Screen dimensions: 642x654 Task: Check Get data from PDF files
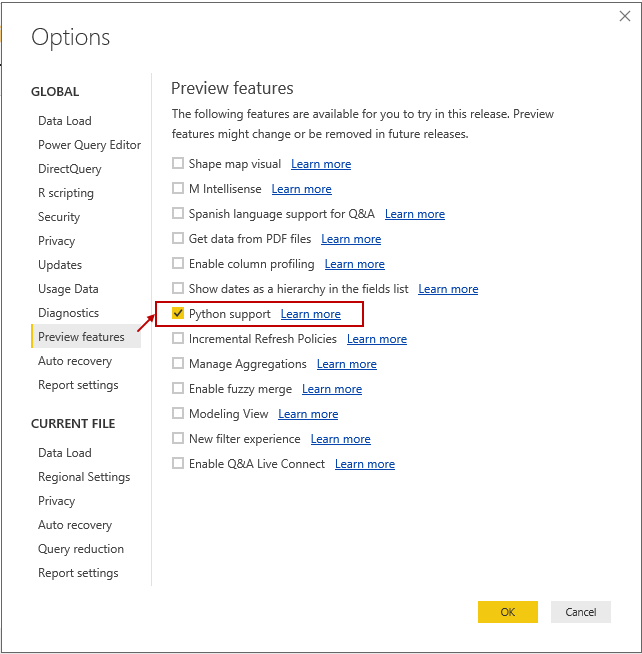tap(178, 239)
